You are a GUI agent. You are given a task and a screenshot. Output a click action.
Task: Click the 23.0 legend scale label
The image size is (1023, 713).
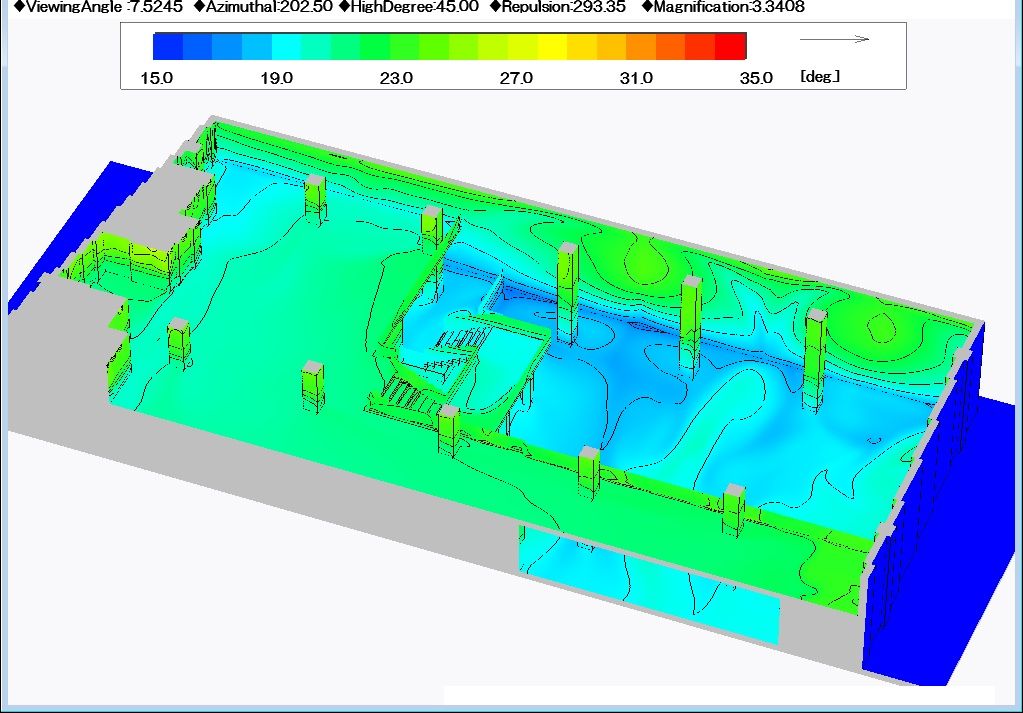point(396,78)
